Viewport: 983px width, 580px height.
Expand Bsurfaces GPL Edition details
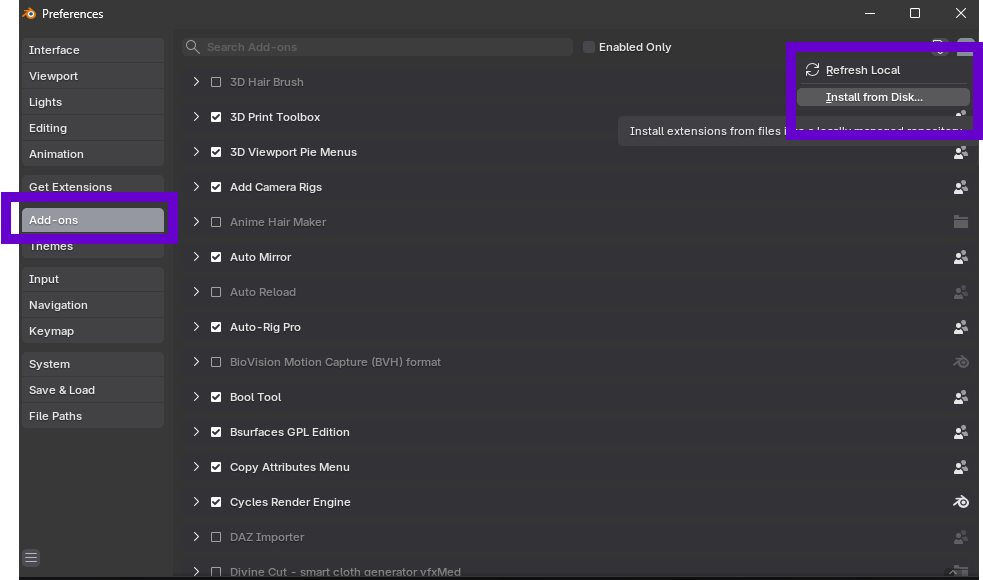click(x=196, y=432)
